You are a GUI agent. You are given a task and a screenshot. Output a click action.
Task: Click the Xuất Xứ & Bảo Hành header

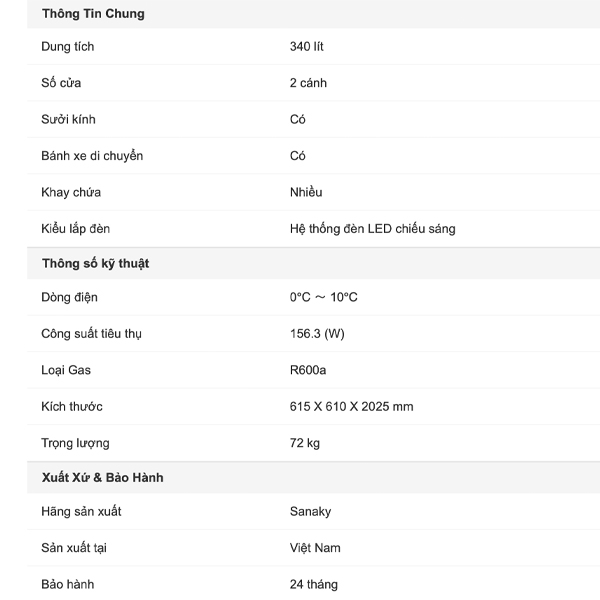coord(103,477)
